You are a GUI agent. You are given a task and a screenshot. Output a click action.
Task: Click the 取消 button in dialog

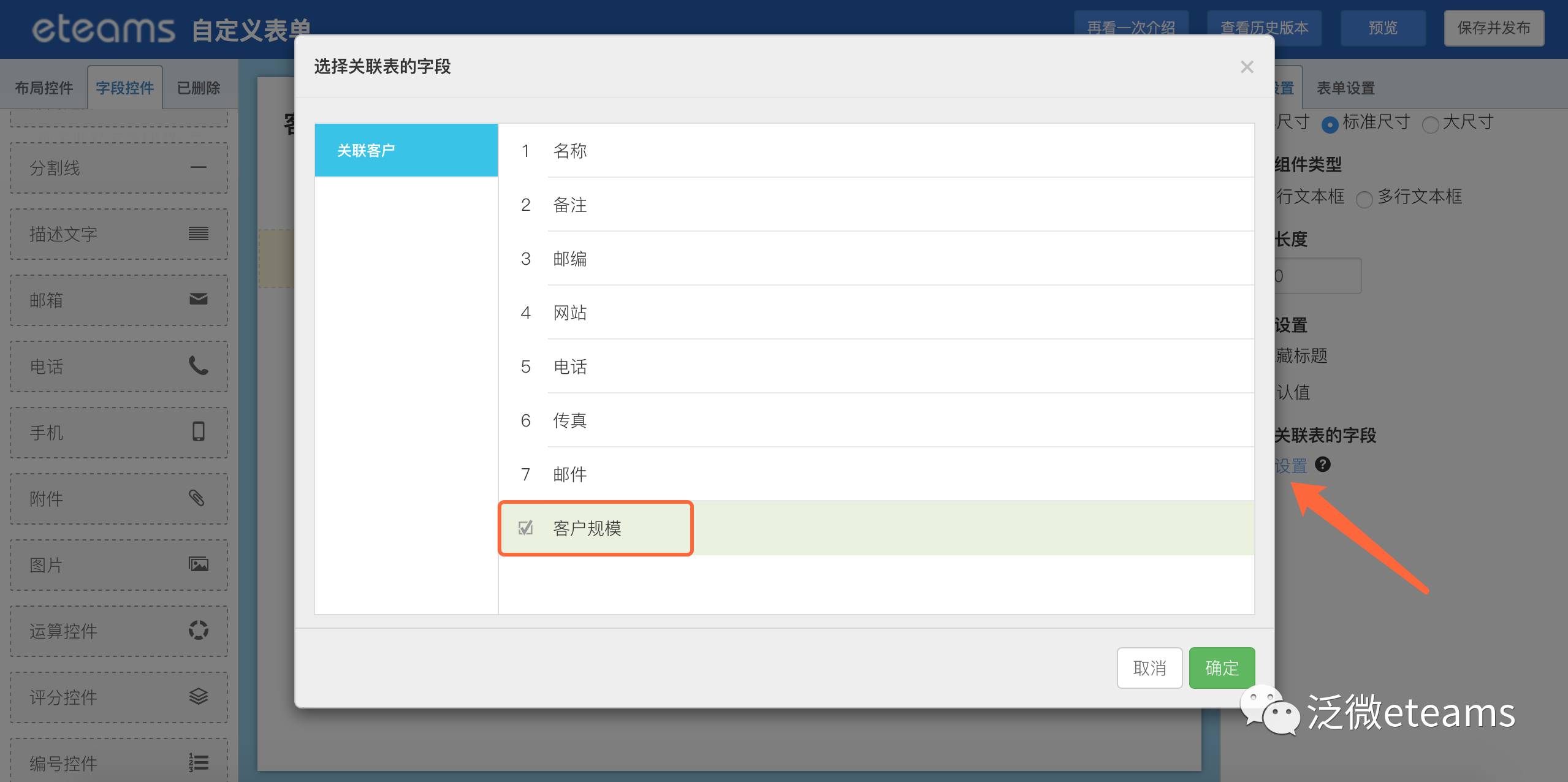click(x=1149, y=668)
